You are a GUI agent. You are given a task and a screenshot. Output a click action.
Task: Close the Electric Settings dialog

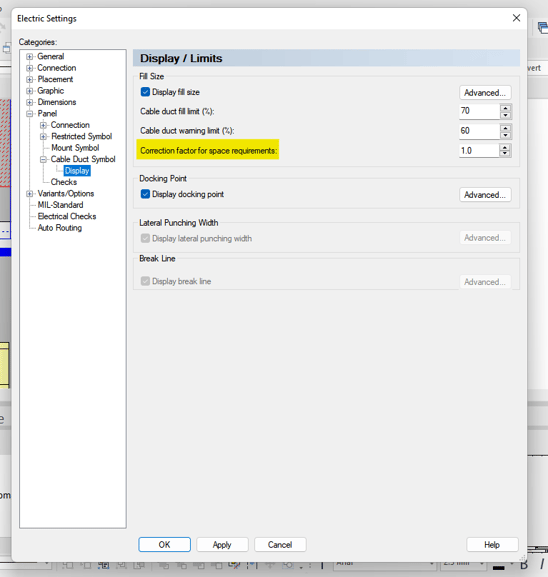tap(516, 18)
